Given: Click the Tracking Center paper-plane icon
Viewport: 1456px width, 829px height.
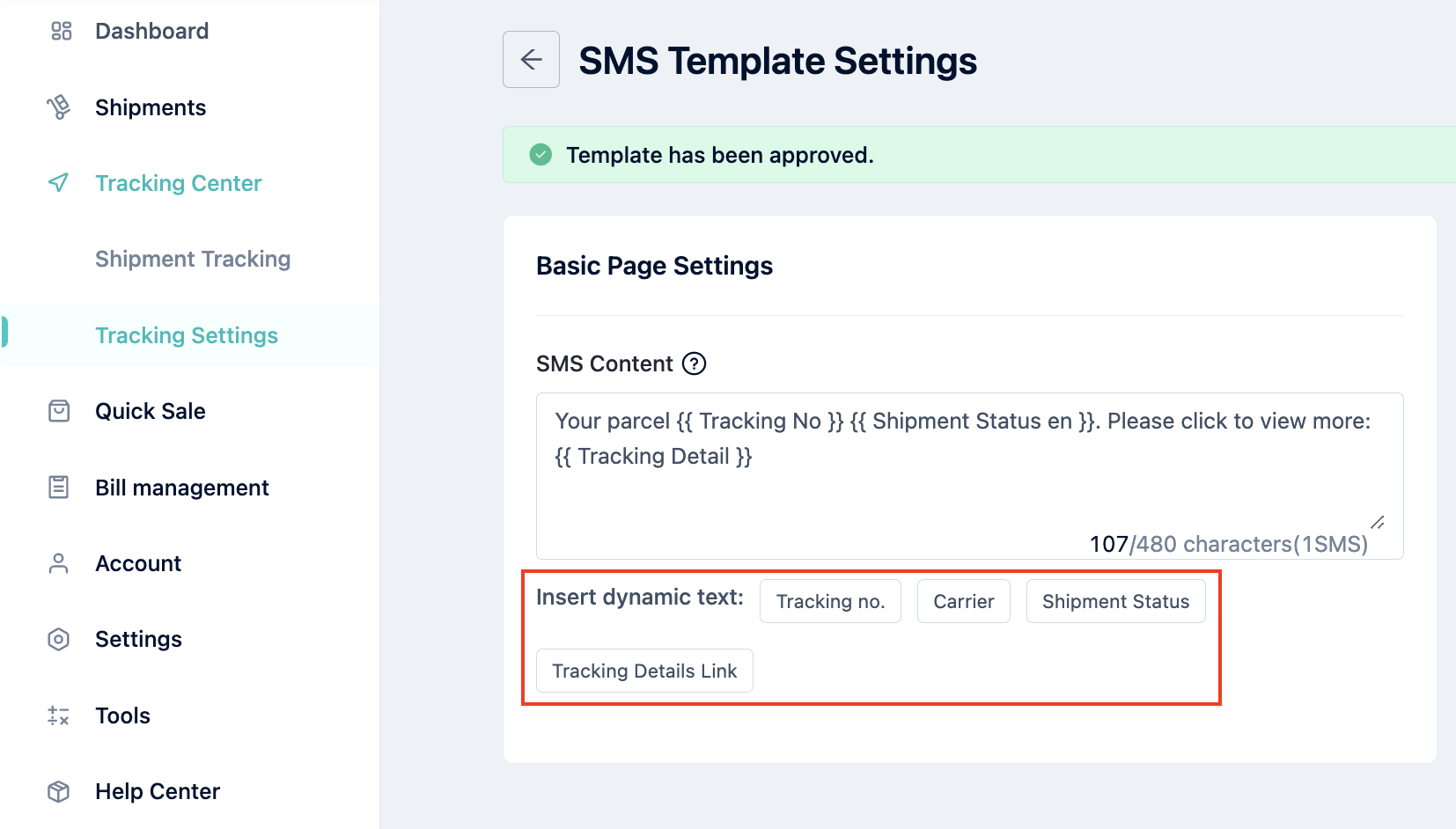Looking at the screenshot, I should click(x=59, y=183).
